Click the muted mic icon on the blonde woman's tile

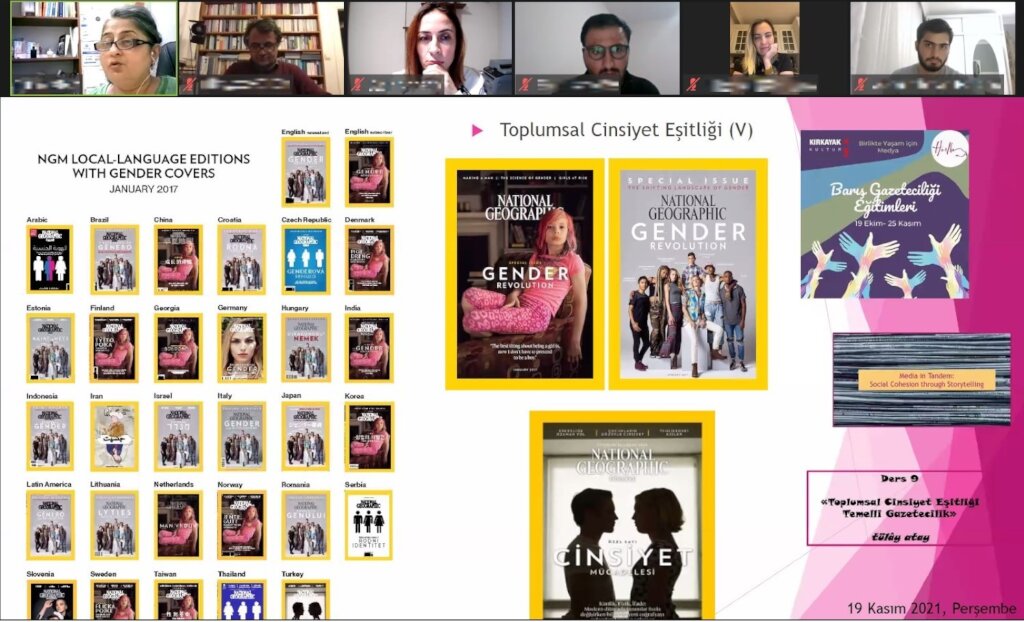click(694, 84)
